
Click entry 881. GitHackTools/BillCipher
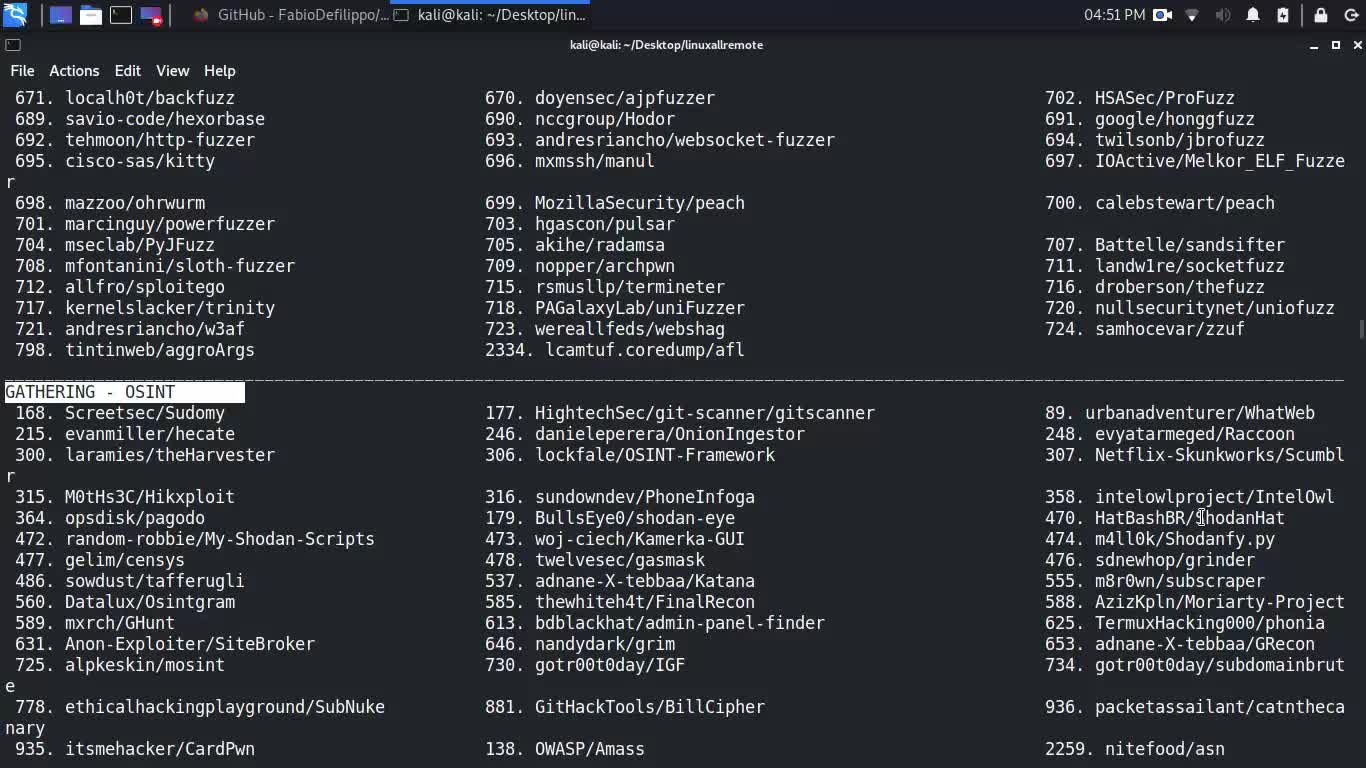[625, 707]
